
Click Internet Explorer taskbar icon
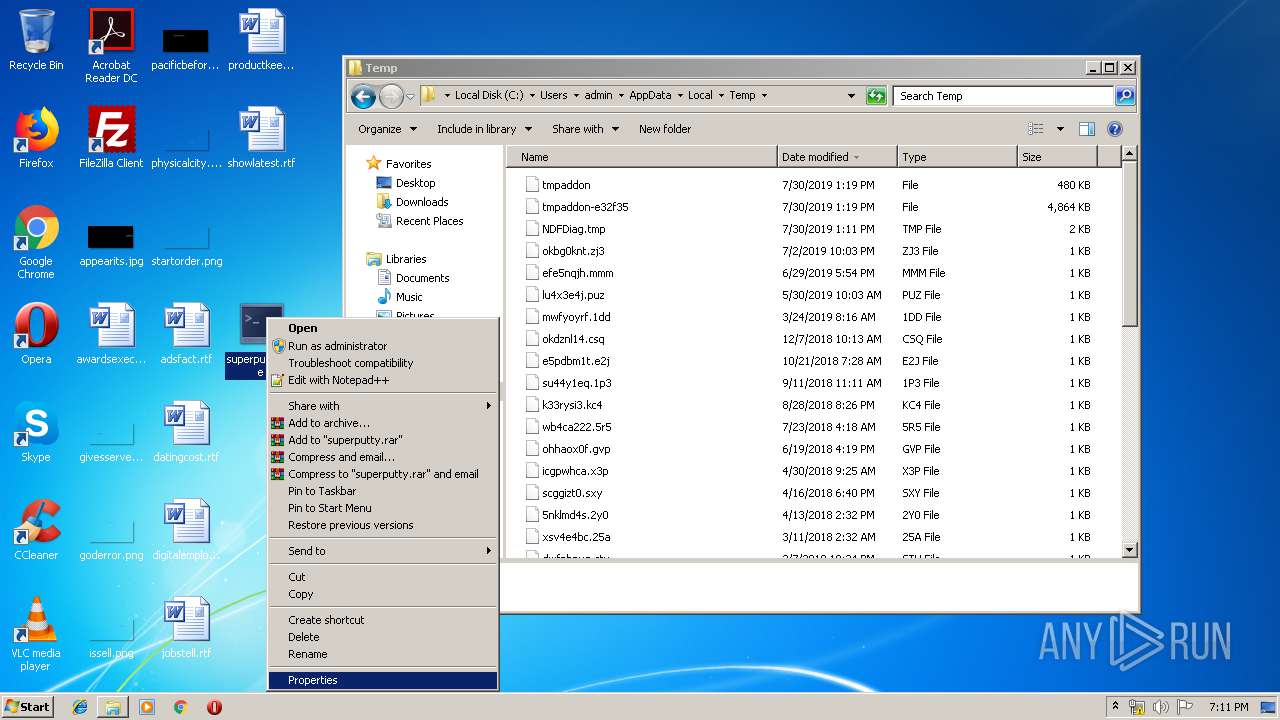80,707
